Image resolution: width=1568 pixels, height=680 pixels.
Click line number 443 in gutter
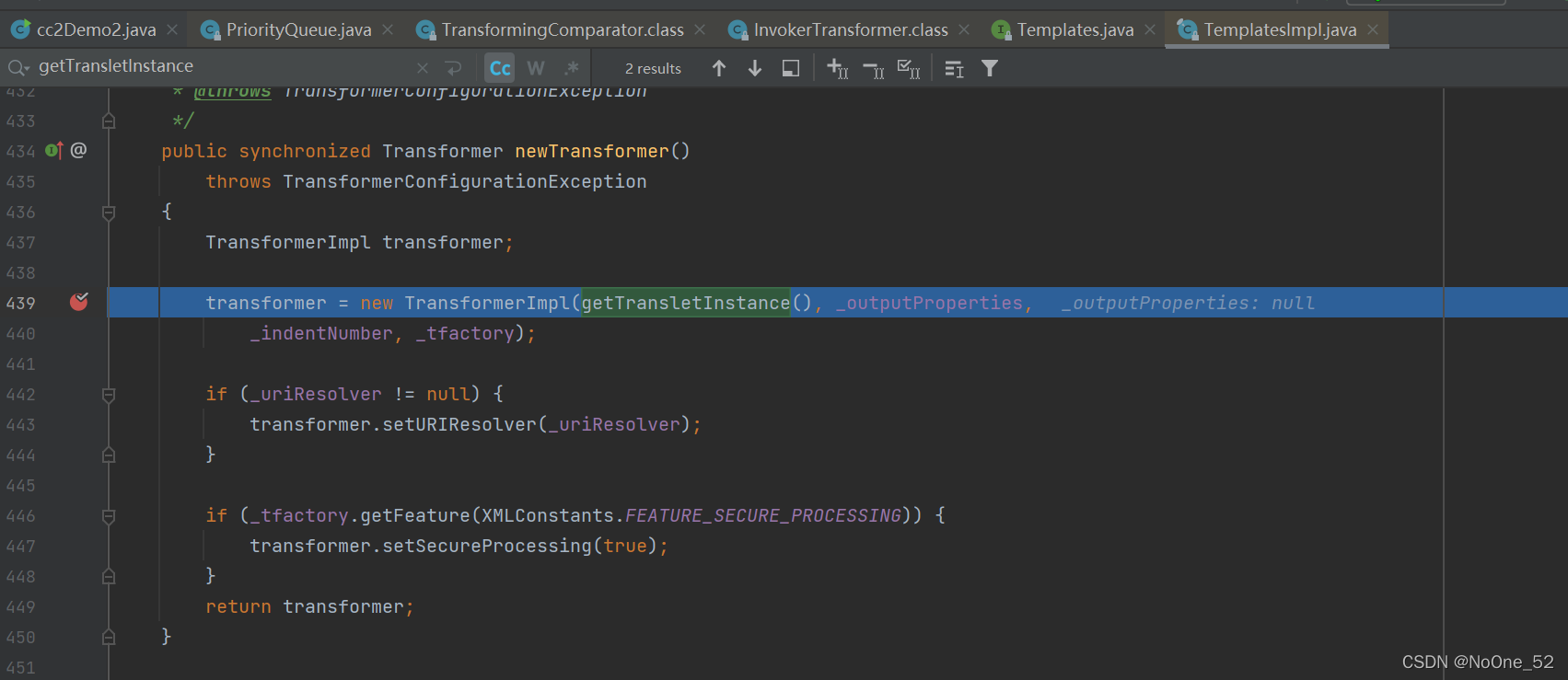pyautogui.click(x=20, y=425)
